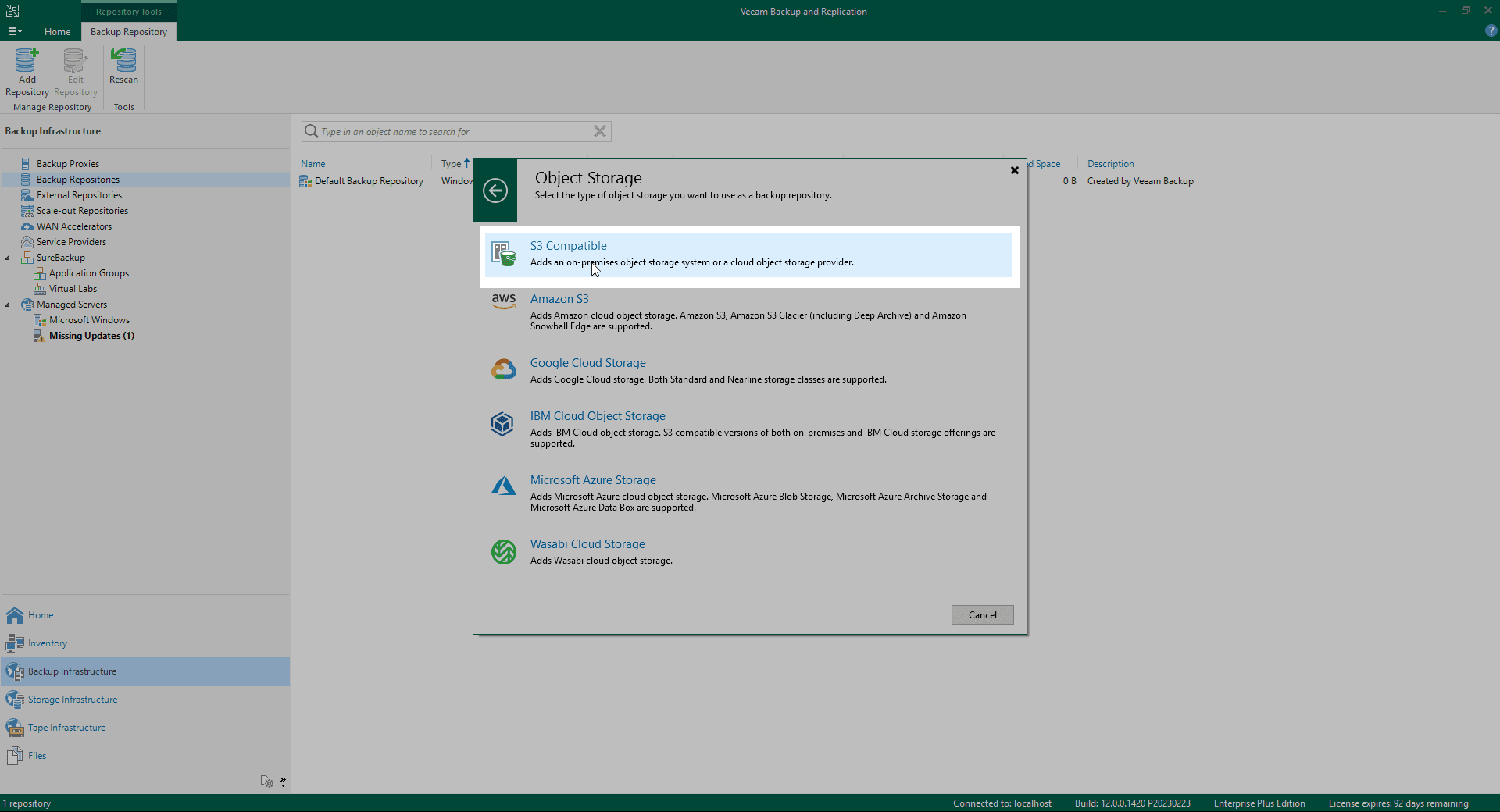Select the Amazon S3 aws icon

click(x=504, y=301)
